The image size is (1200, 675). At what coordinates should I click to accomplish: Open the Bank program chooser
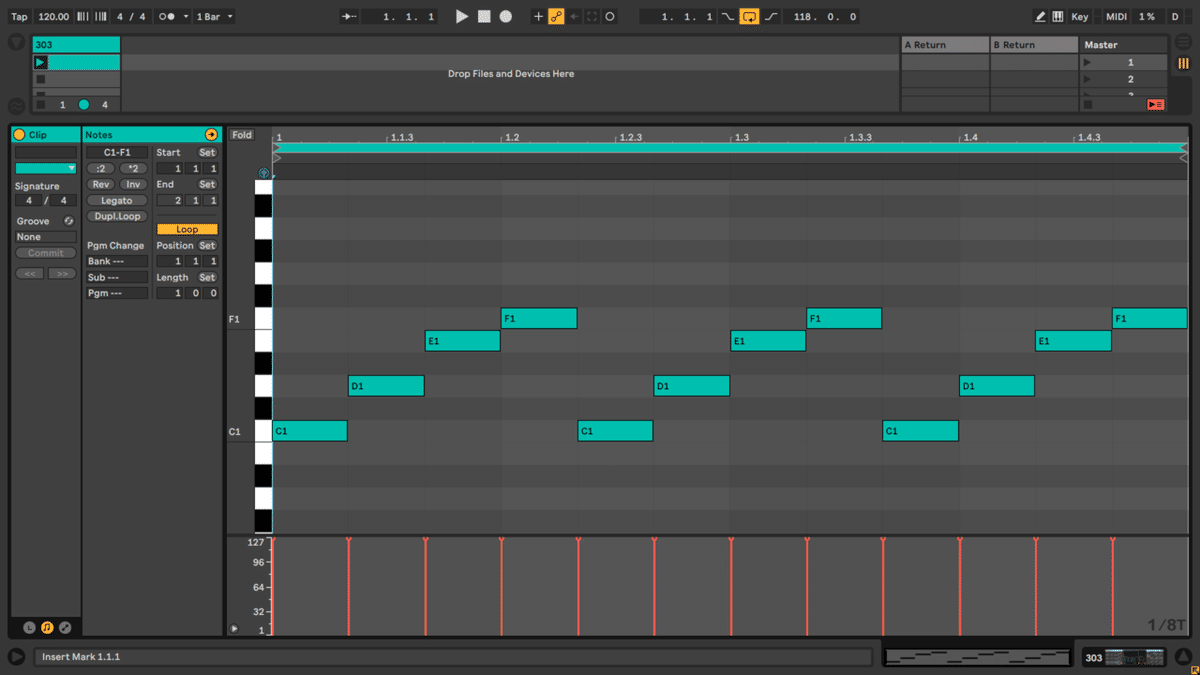[x=117, y=262]
